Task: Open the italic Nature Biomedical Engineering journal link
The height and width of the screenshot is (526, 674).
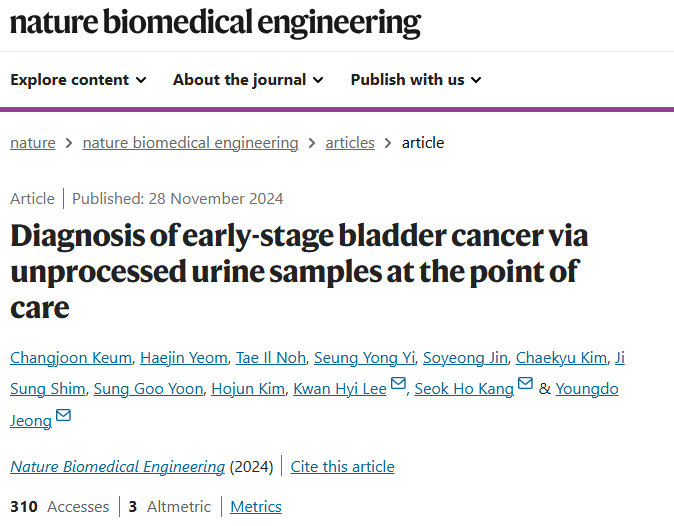Action: [117, 466]
